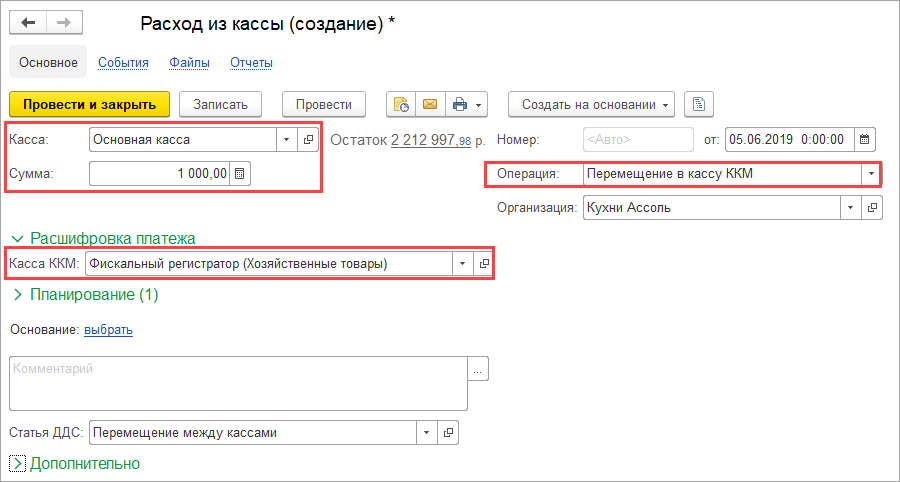The image size is (900, 482).
Task: Switch to the События tab
Action: [123, 63]
